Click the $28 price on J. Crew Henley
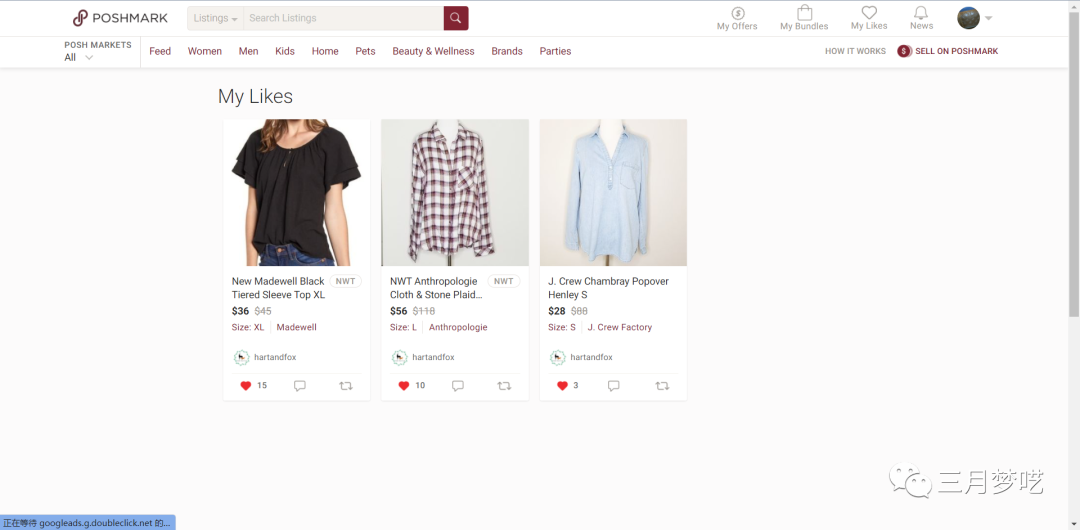 click(557, 312)
